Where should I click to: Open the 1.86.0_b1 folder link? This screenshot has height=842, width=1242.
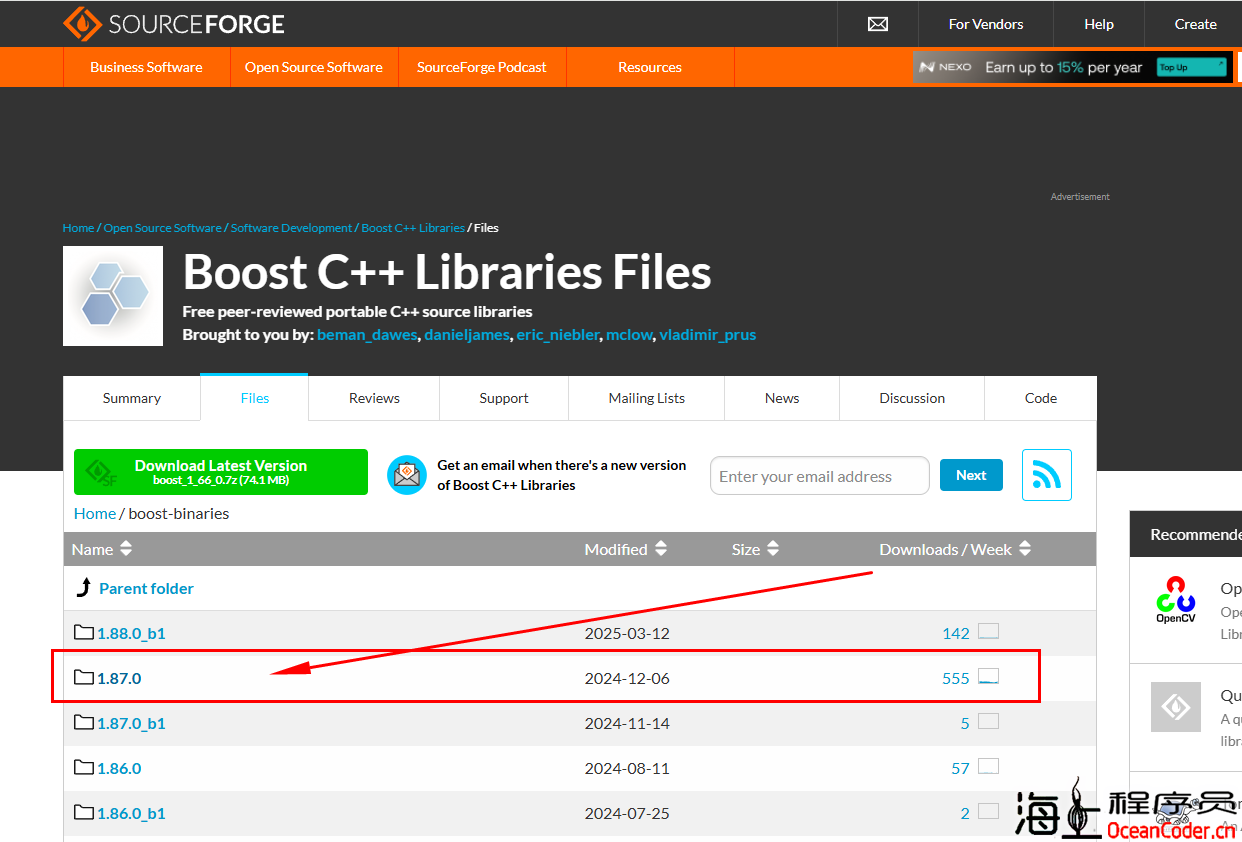pyautogui.click(x=131, y=813)
